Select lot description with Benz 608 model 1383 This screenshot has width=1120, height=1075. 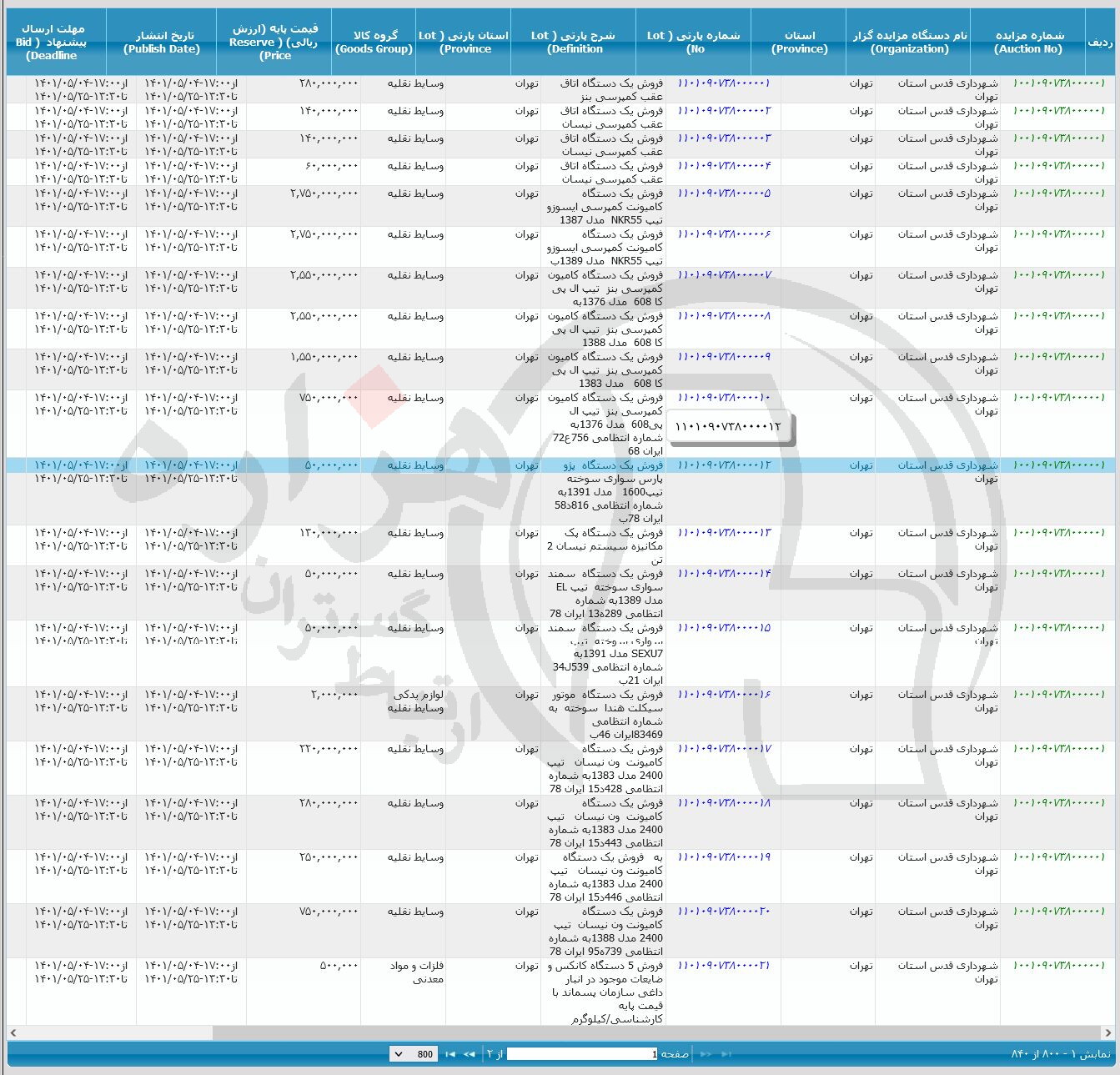pyautogui.click(x=605, y=370)
